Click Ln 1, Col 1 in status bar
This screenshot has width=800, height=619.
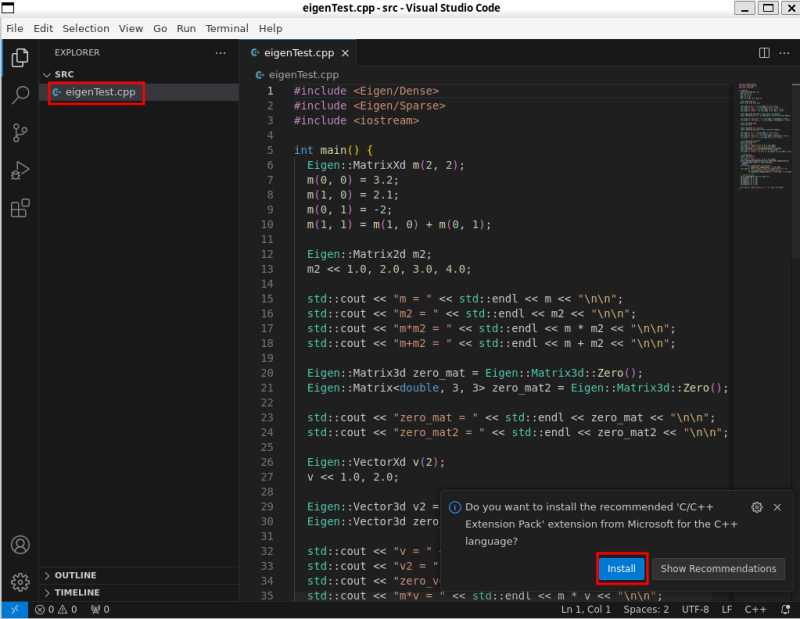tap(586, 609)
